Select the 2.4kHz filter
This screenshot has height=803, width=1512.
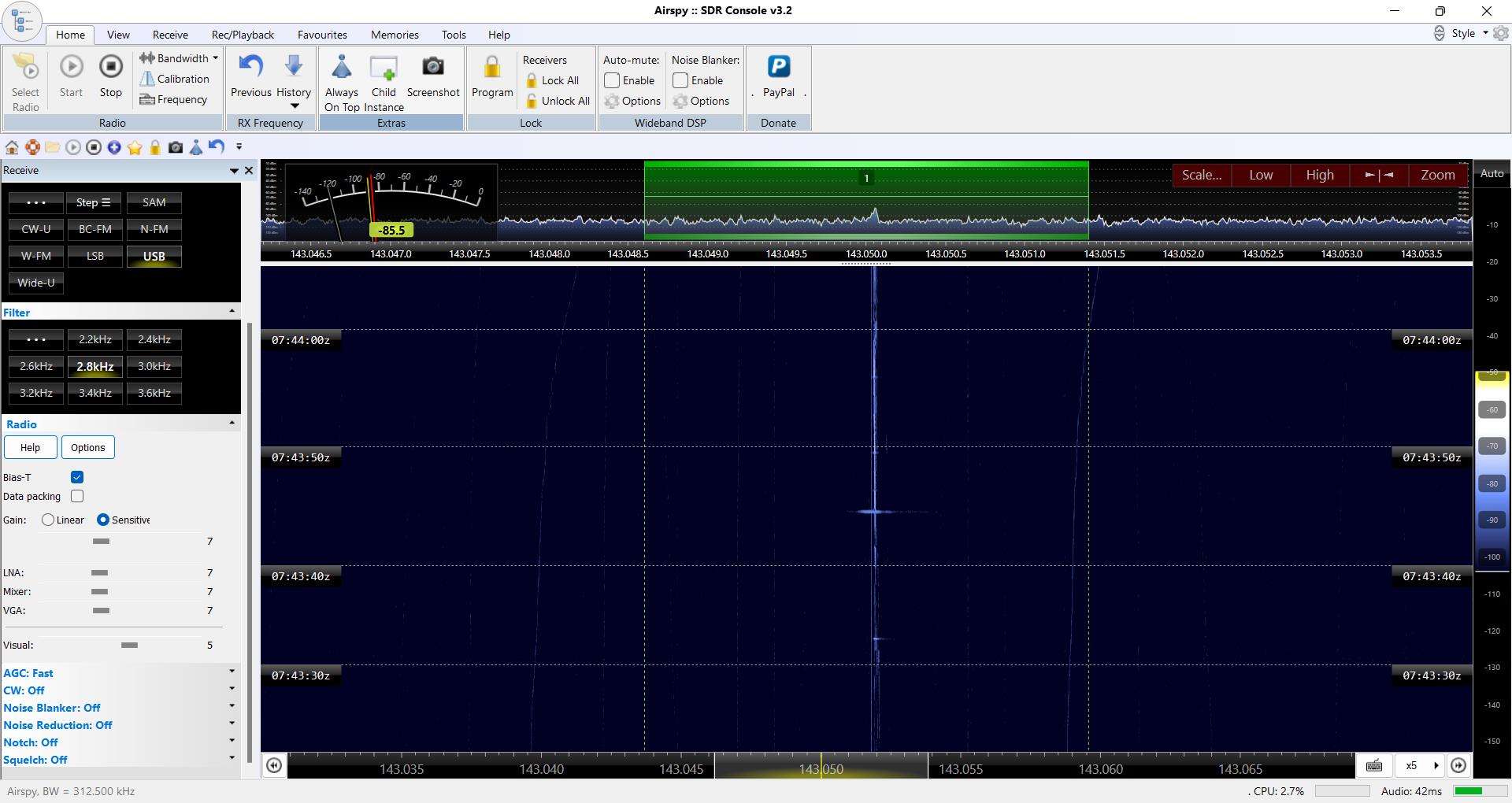click(154, 339)
